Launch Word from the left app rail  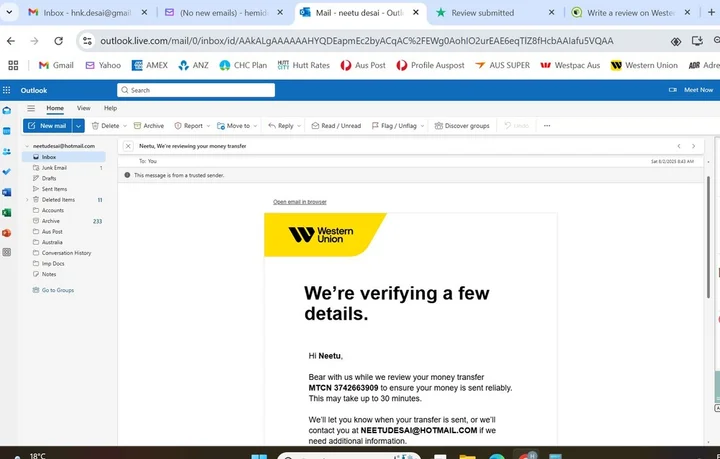coord(7,192)
